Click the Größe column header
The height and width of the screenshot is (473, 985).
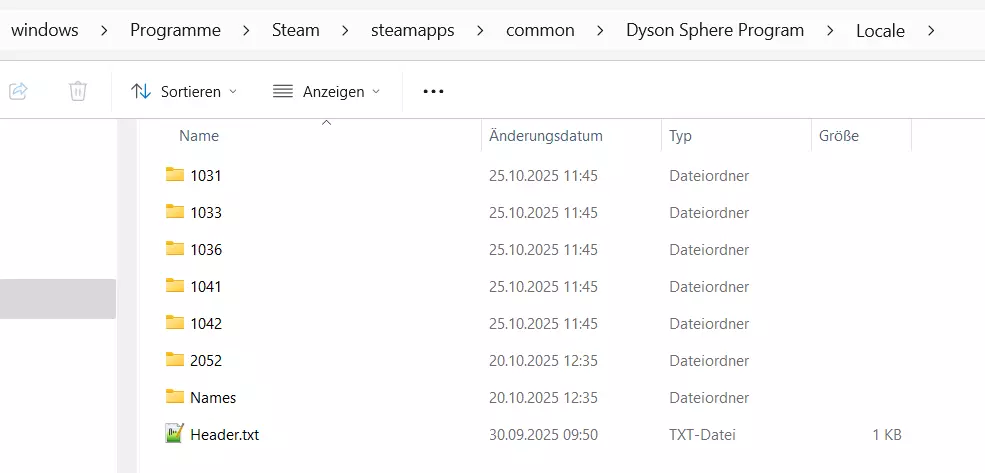839,136
